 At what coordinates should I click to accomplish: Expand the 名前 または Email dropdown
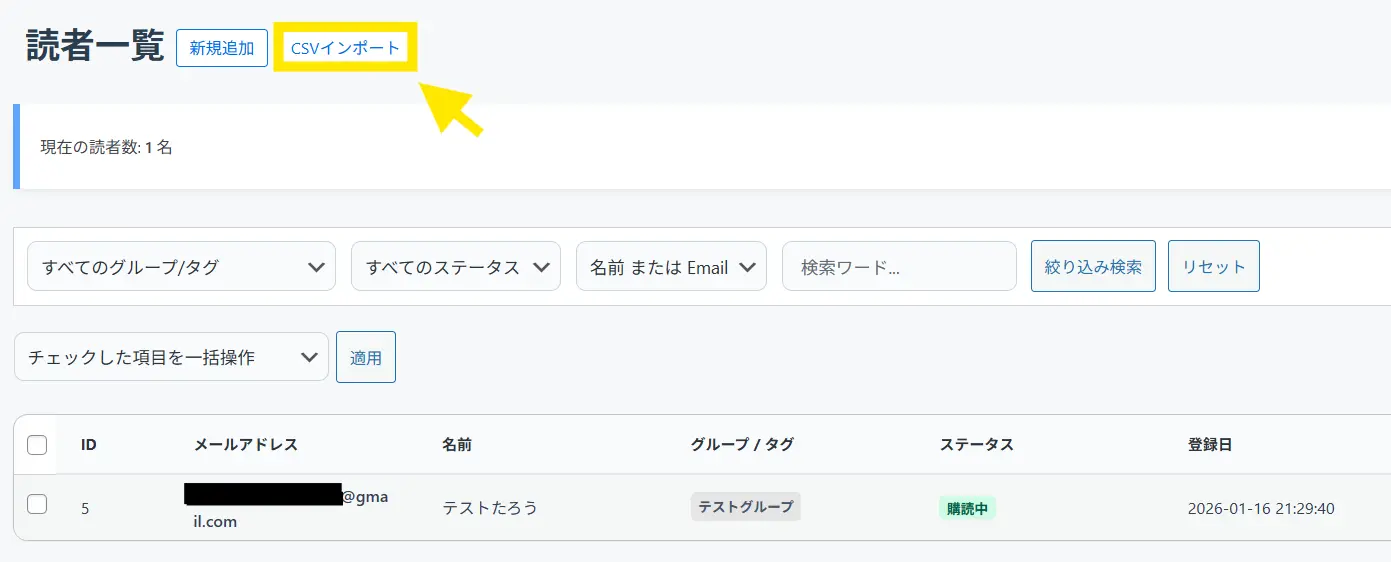(x=671, y=267)
